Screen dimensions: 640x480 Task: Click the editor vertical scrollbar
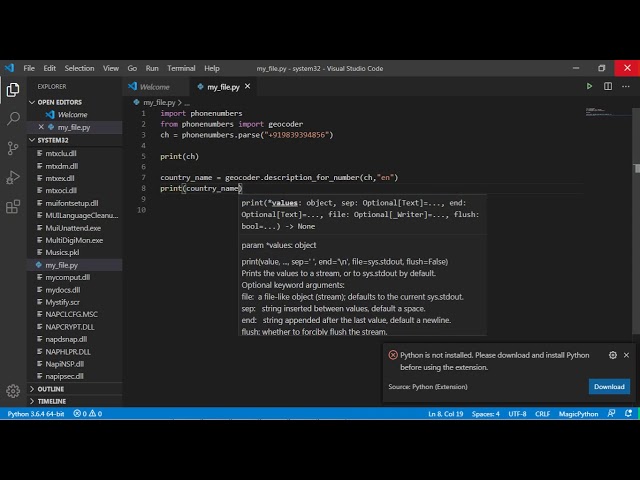point(636,220)
